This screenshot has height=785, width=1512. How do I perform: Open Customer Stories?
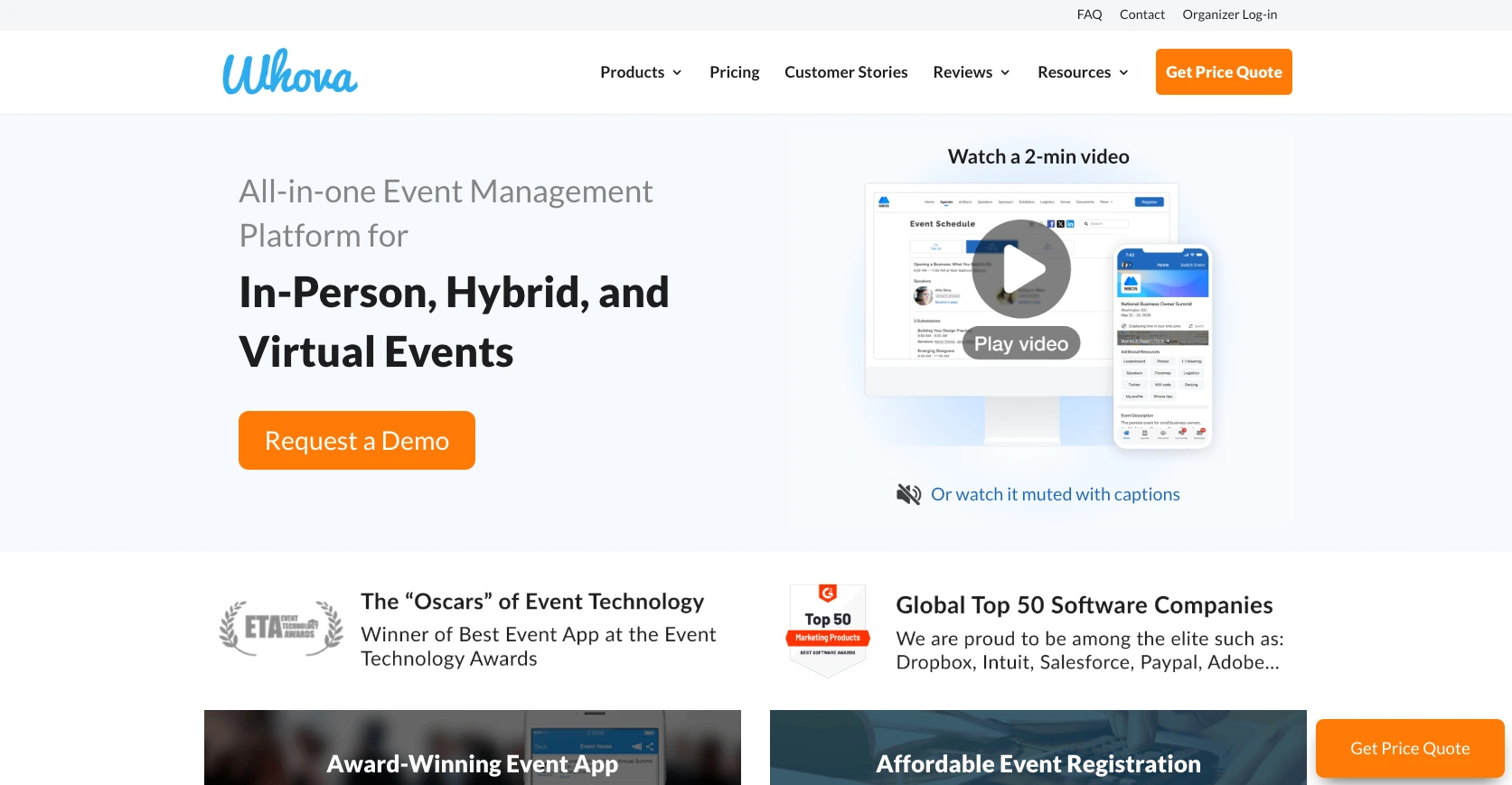point(846,72)
